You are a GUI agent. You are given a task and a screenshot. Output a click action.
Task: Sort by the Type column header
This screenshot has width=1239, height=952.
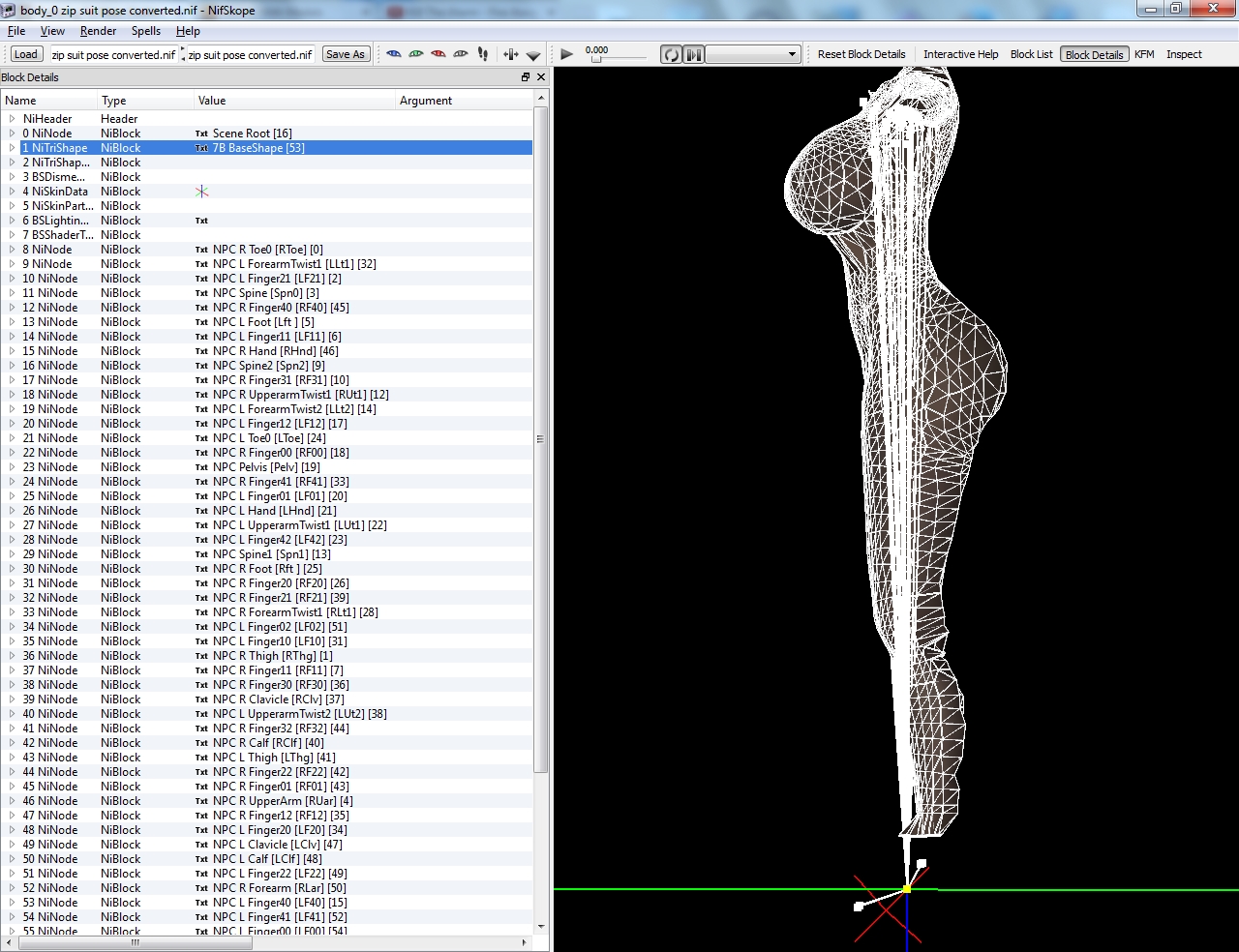[145, 101]
